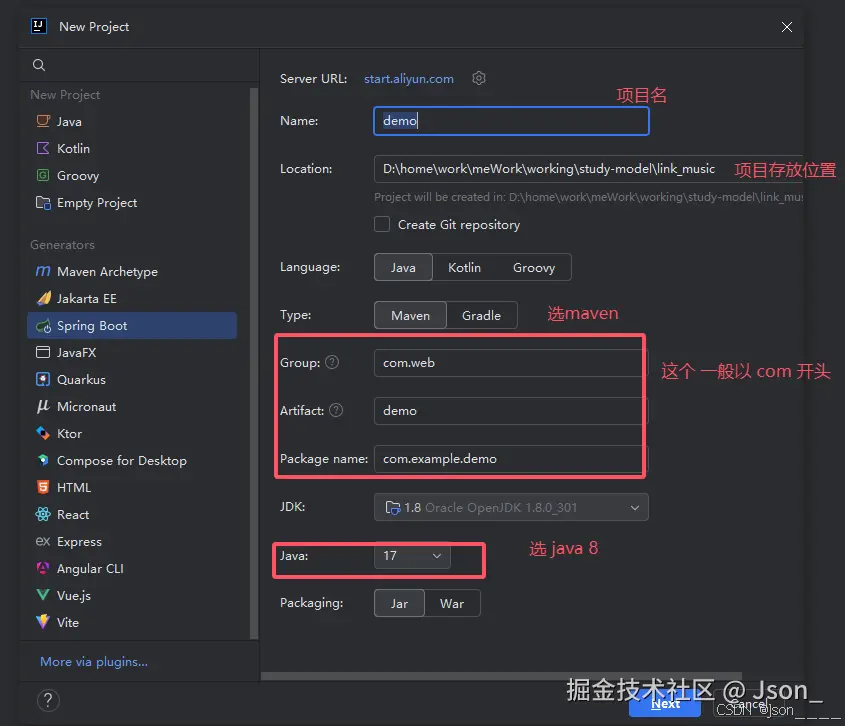Click the Empty Project folder icon

tap(43, 203)
